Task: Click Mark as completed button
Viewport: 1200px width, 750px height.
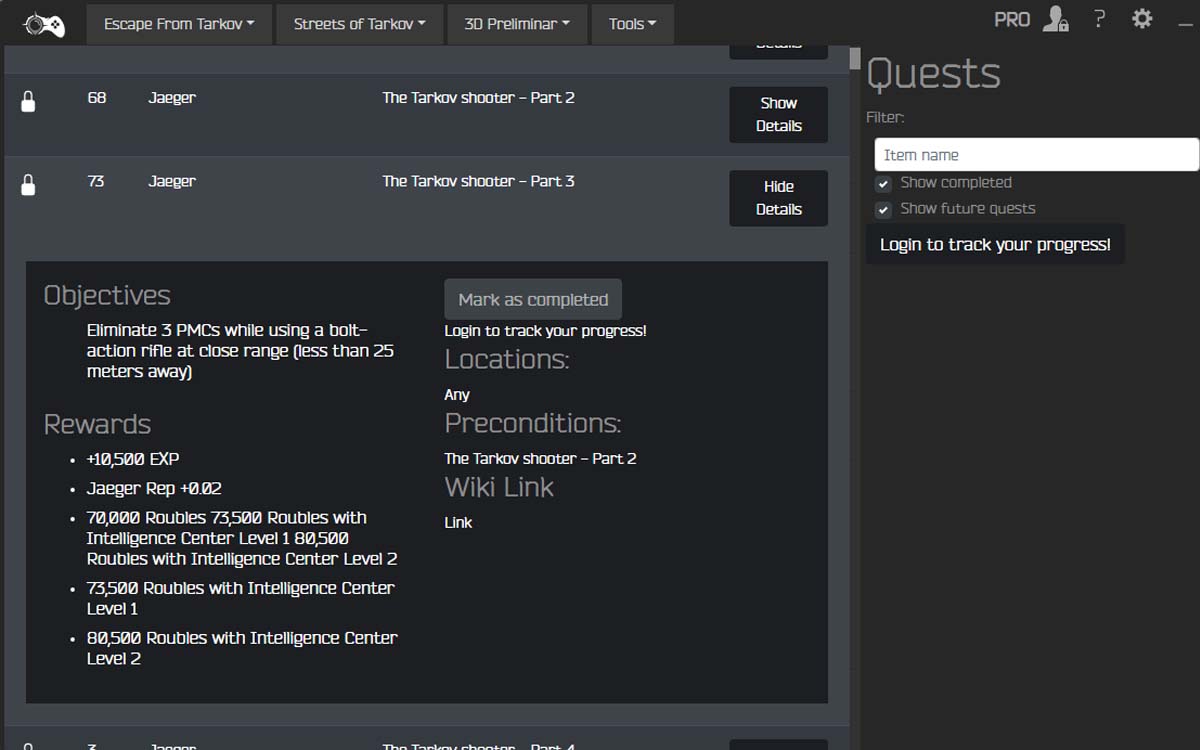Action: [533, 299]
